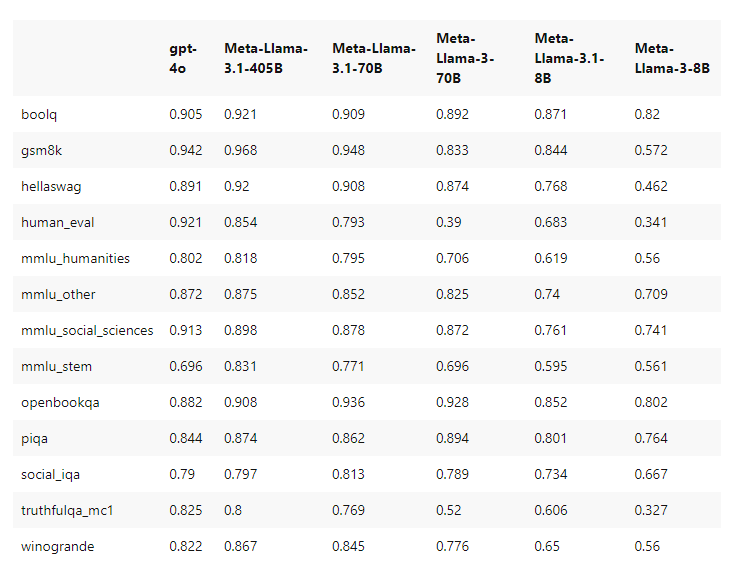Click the Meta-Llama-3-70B column header
The height and width of the screenshot is (575, 744).
(466, 57)
